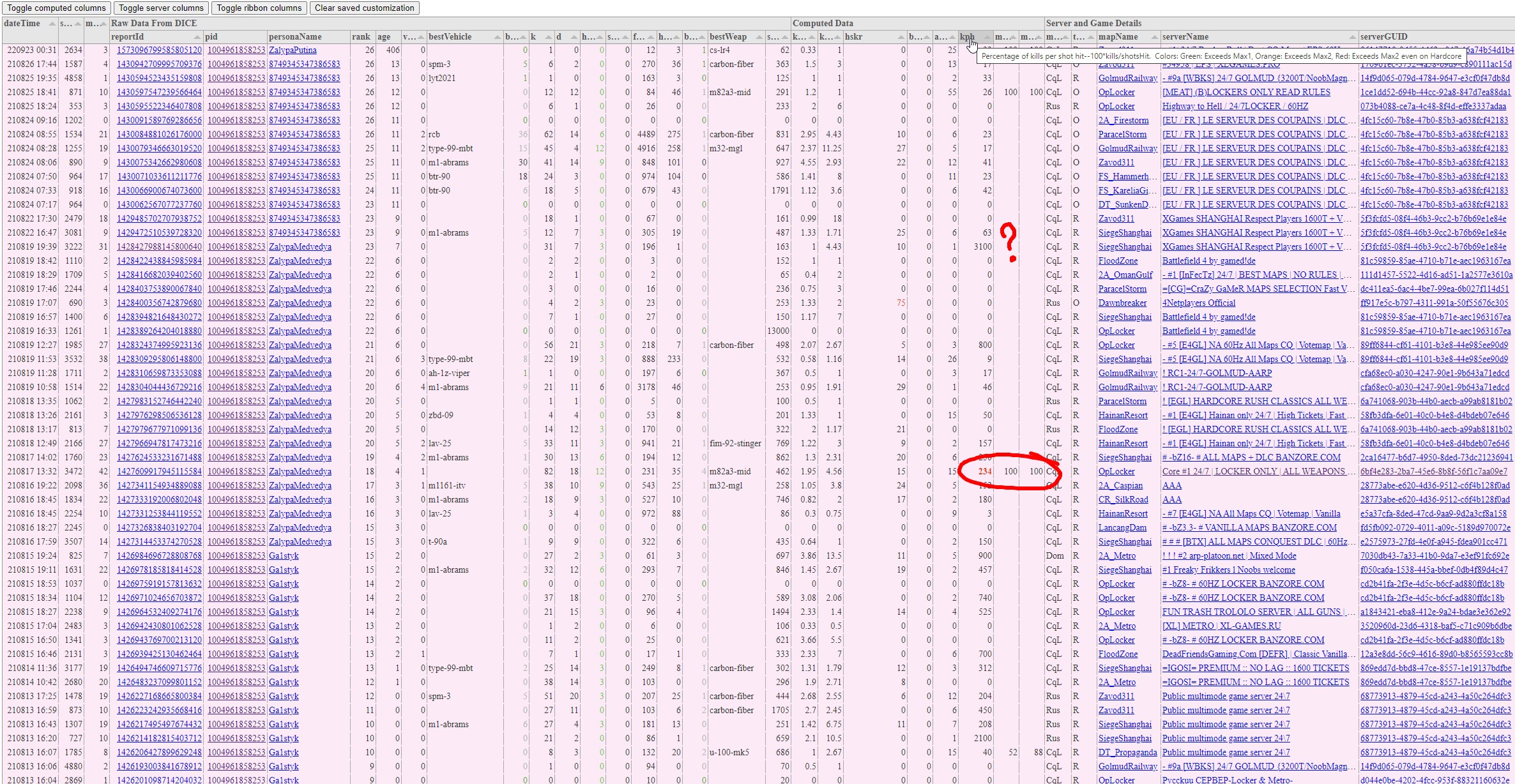Viewport: 1515px width, 784px height.
Task: Click sort arrow in d column header
Action: (574, 37)
